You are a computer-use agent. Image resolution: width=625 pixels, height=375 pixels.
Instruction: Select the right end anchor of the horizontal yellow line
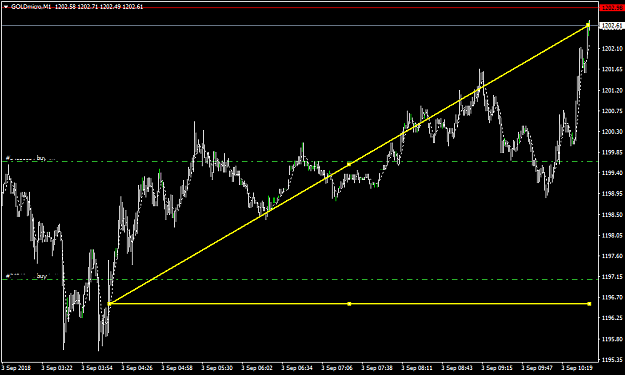click(x=589, y=304)
